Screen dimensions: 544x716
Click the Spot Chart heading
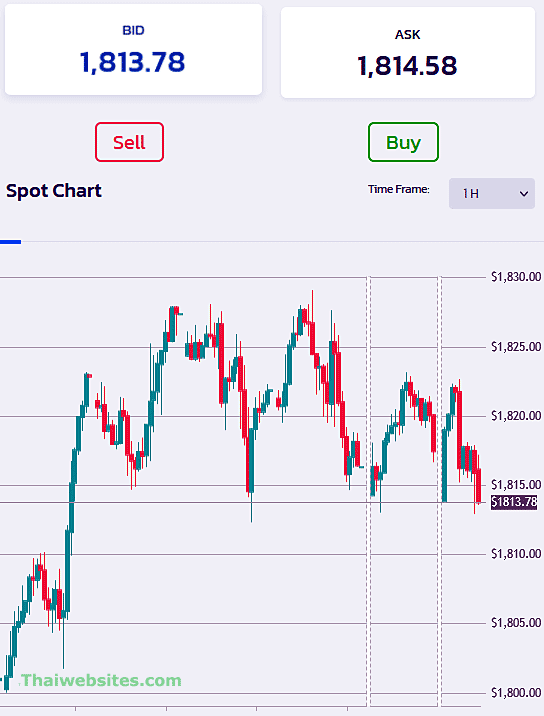(54, 191)
